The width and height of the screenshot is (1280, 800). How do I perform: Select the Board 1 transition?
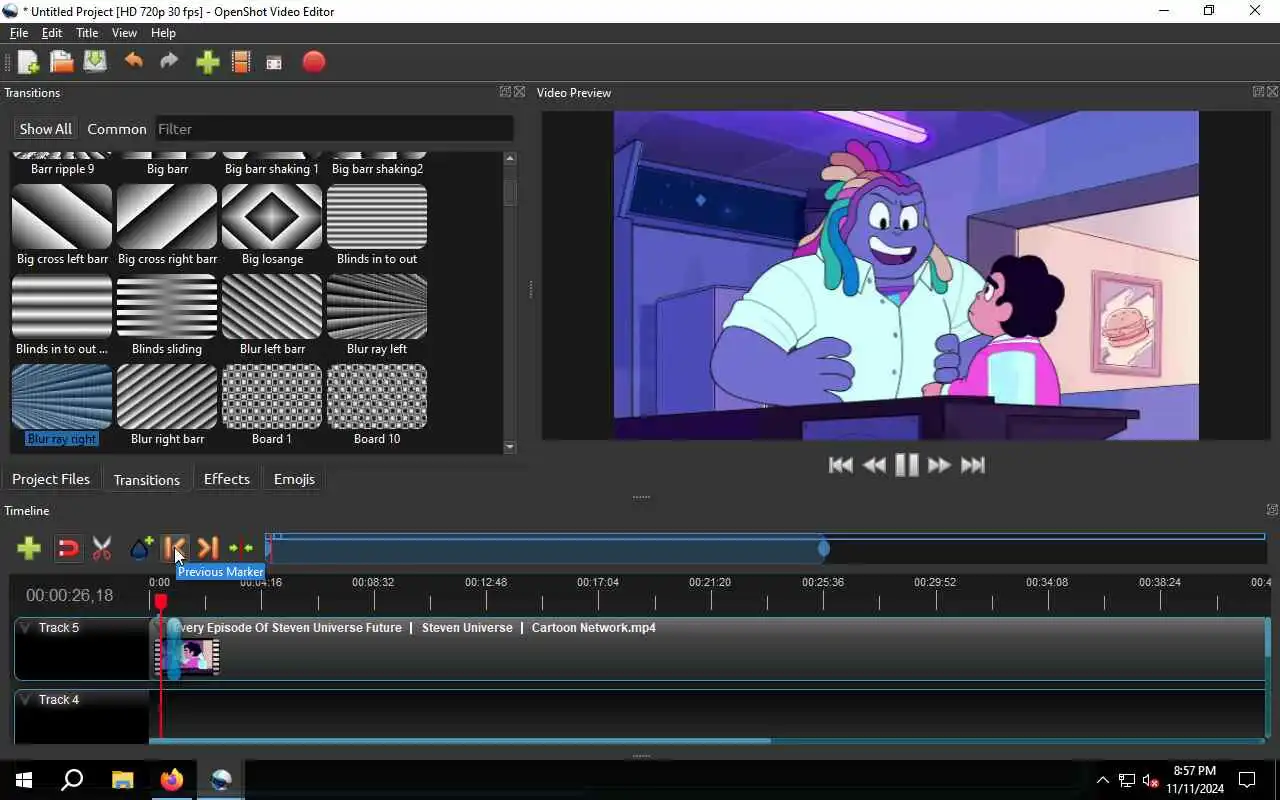click(272, 406)
